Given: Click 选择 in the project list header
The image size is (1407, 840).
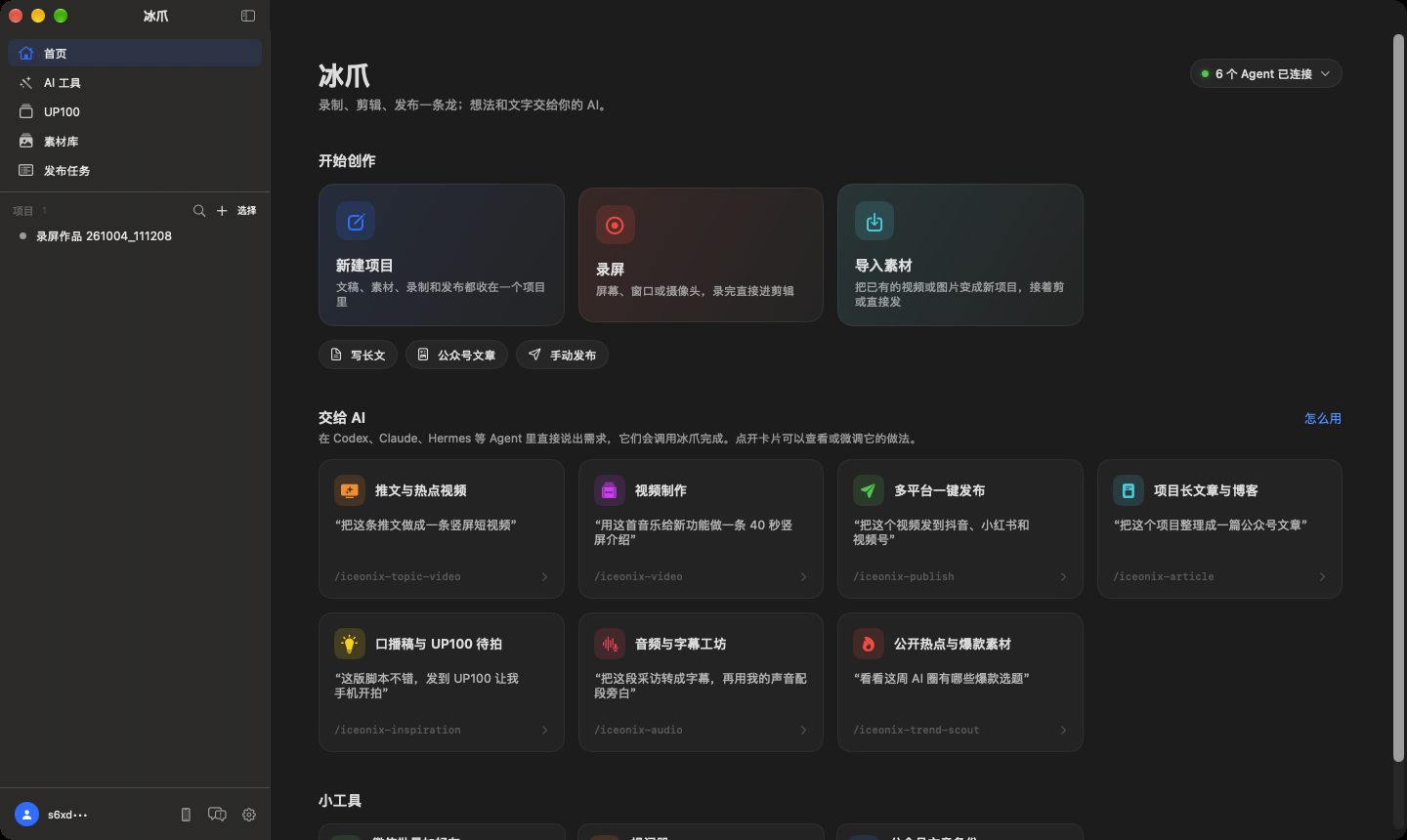Looking at the screenshot, I should click(x=246, y=210).
